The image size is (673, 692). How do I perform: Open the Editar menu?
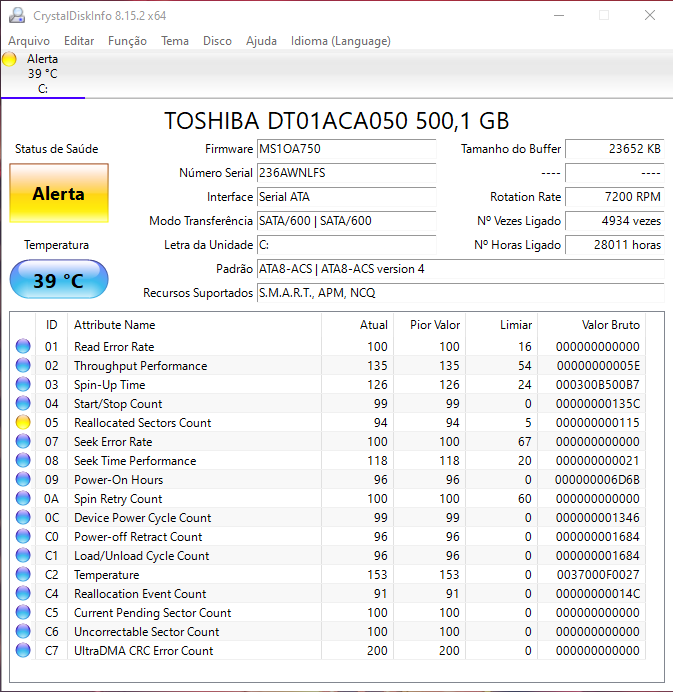(x=79, y=41)
